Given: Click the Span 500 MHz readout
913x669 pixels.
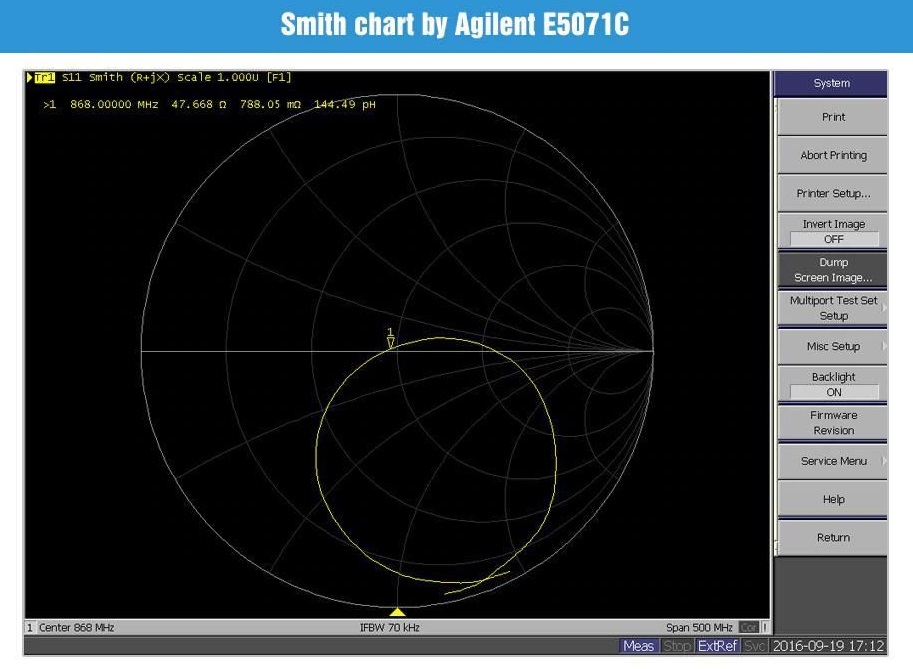Looking at the screenshot, I should pos(699,628).
